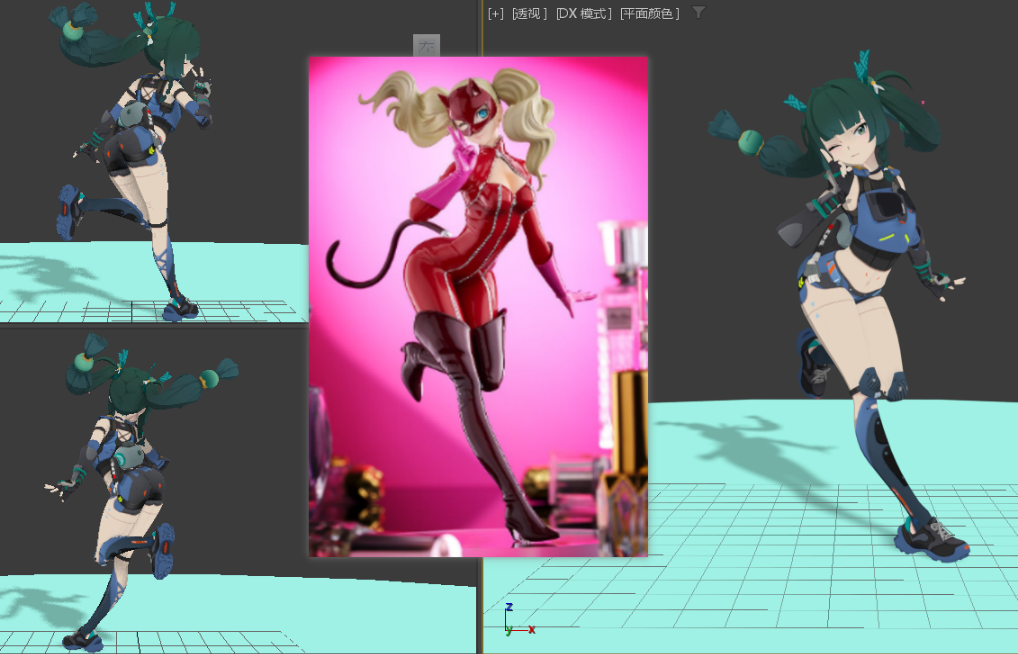Open the [+] viewport general menu

pyautogui.click(x=495, y=14)
